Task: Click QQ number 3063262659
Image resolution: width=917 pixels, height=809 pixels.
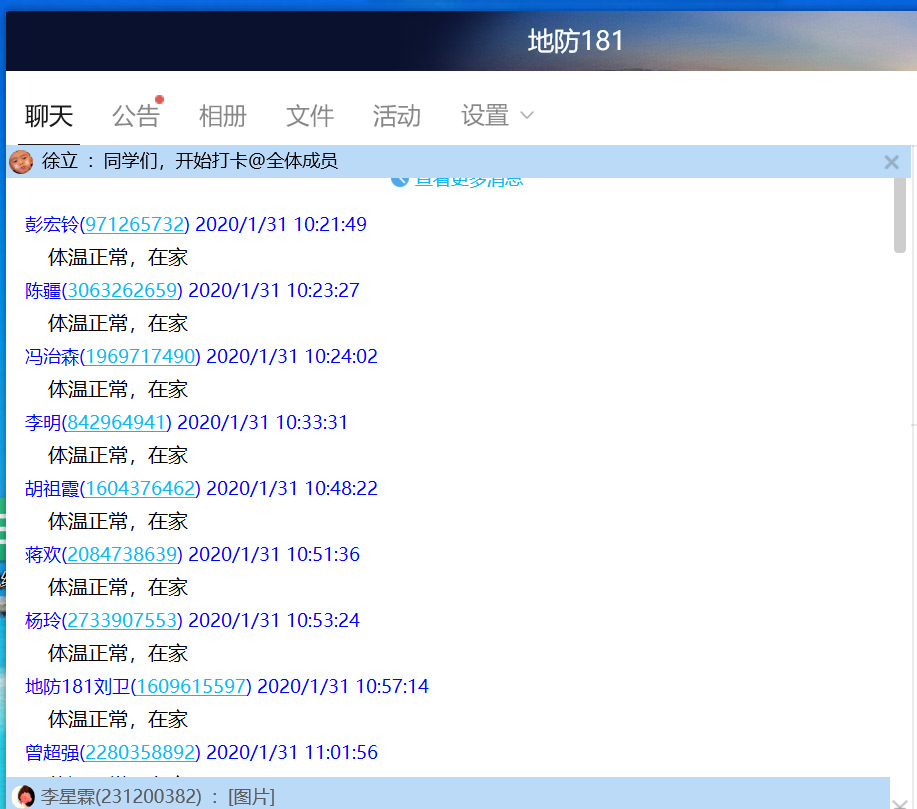Action: (122, 291)
